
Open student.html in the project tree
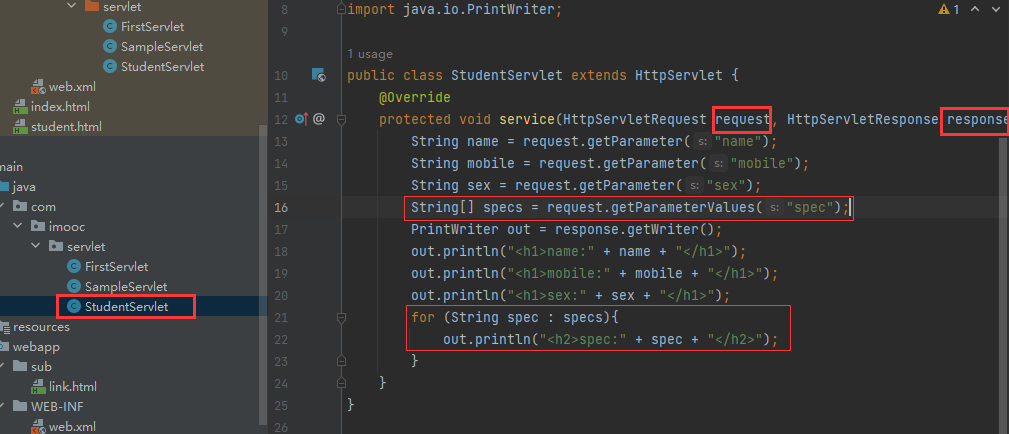pos(66,127)
